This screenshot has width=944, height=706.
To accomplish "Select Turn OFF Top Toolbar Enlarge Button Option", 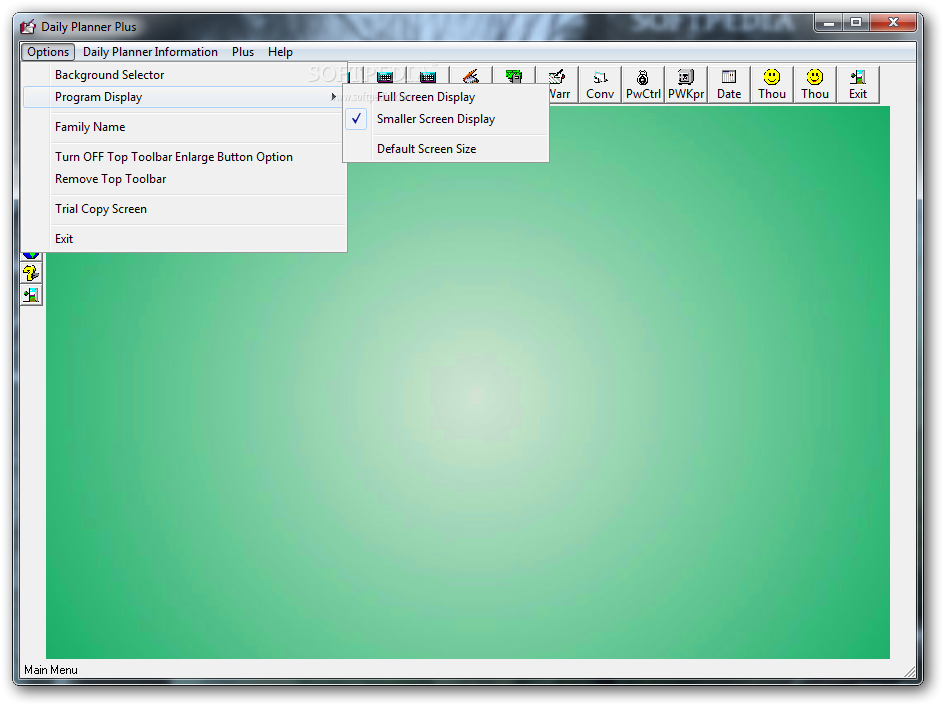I will (184, 157).
